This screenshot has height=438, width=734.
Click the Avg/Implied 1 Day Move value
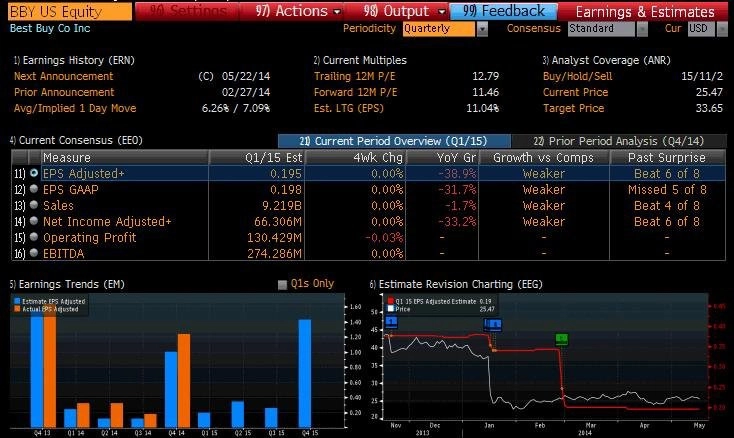(x=236, y=108)
